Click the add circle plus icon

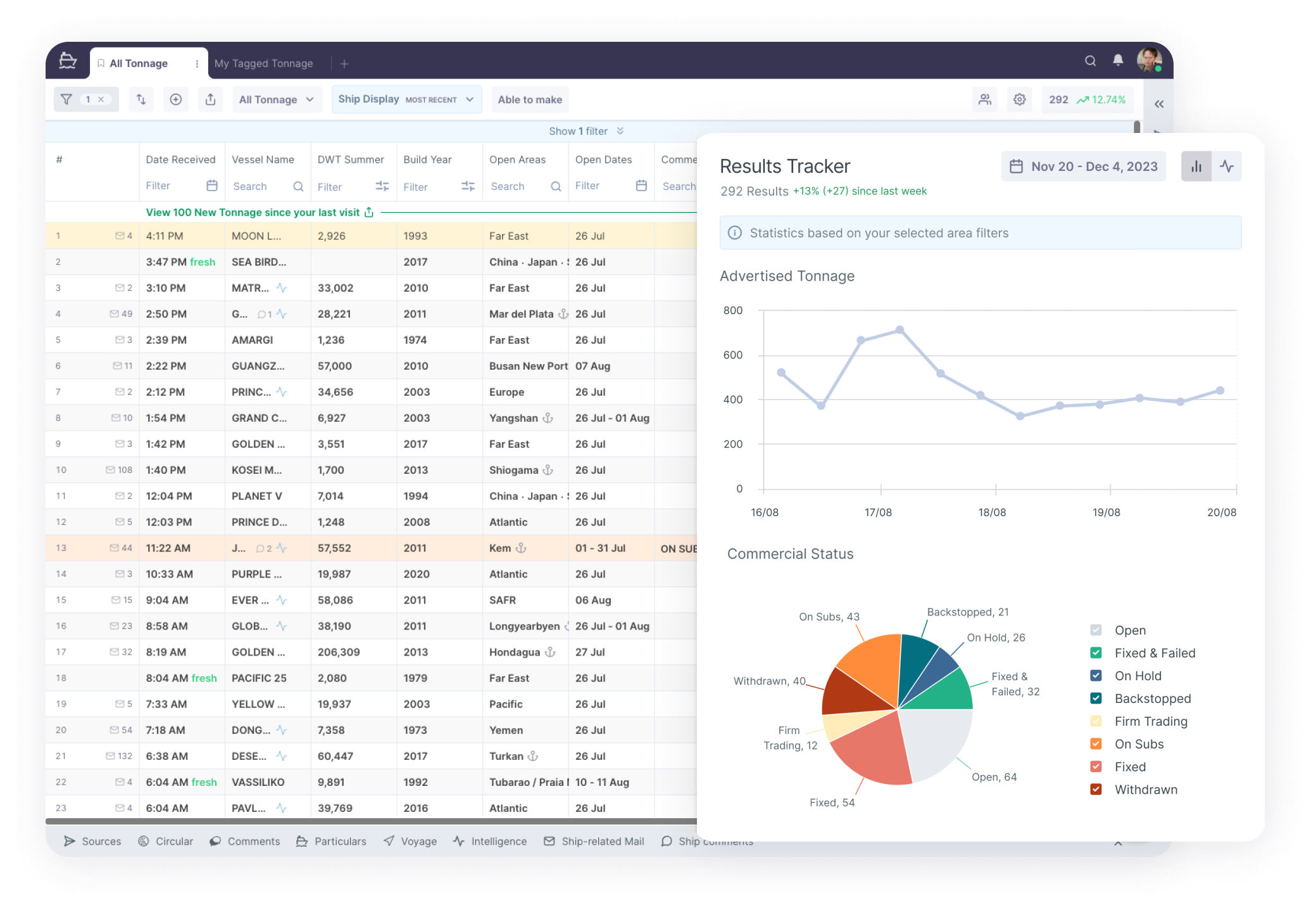176,99
